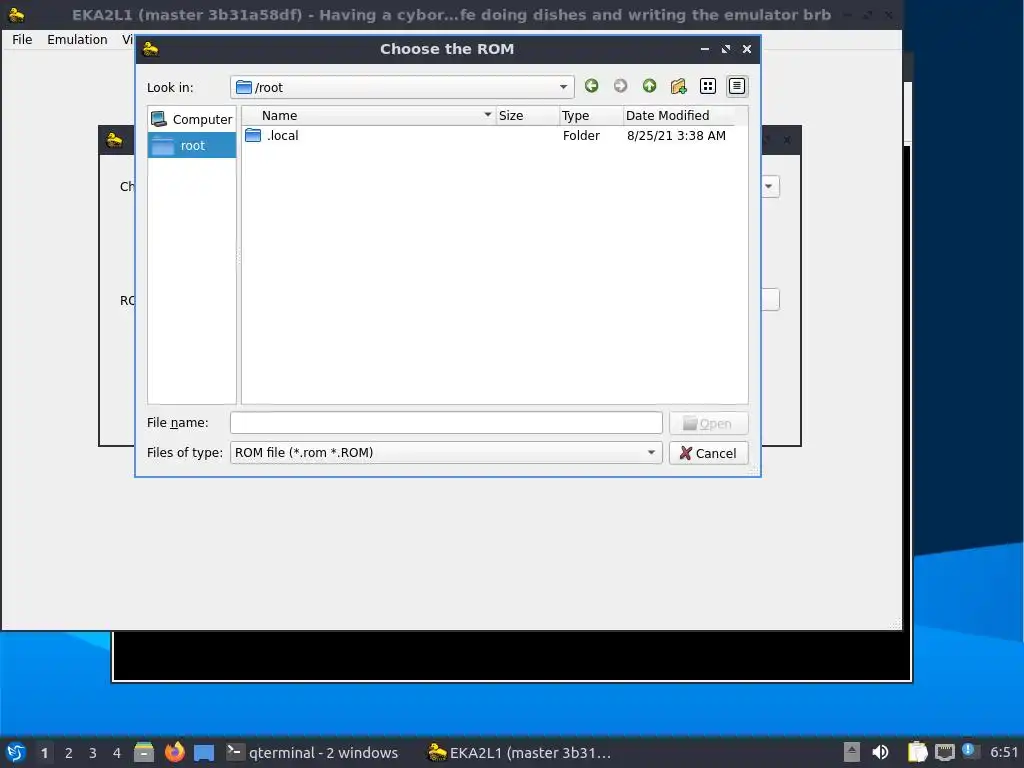Switch to workspace 3
The image size is (1024, 768).
[93, 753]
